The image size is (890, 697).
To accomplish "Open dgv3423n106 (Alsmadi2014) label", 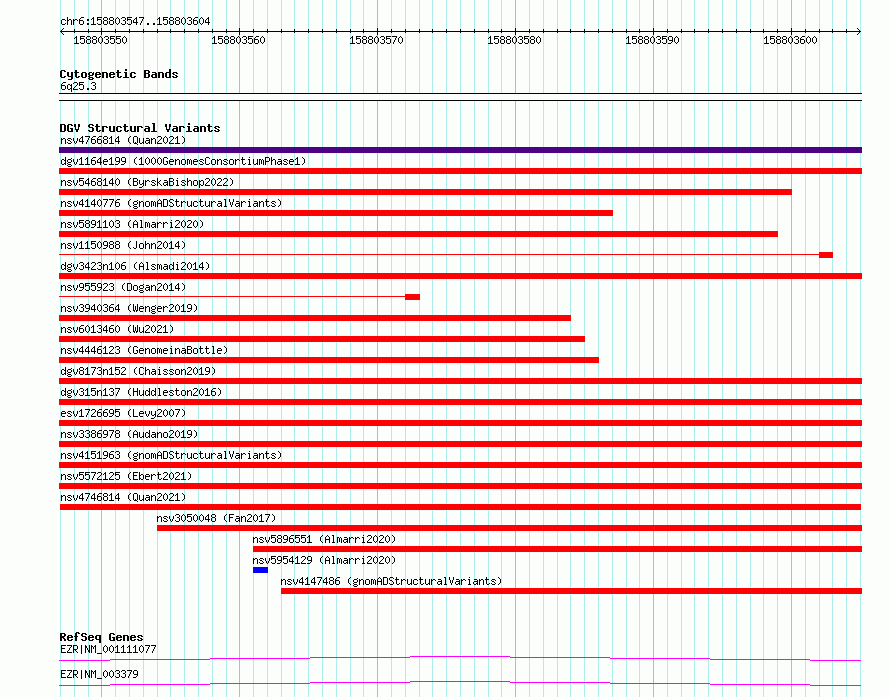I will click(135, 266).
